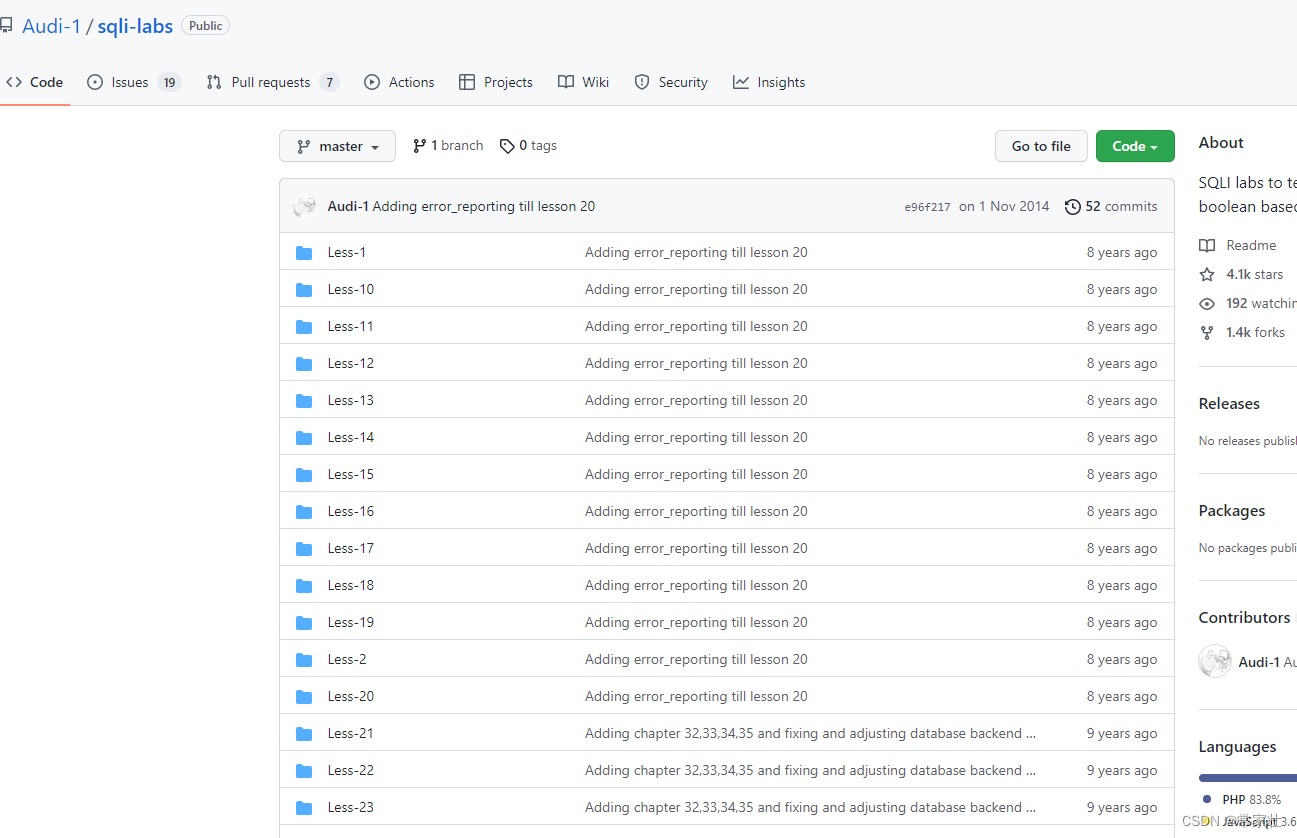Open the Less-15 folder name
This screenshot has width=1297, height=838.
(x=351, y=475)
